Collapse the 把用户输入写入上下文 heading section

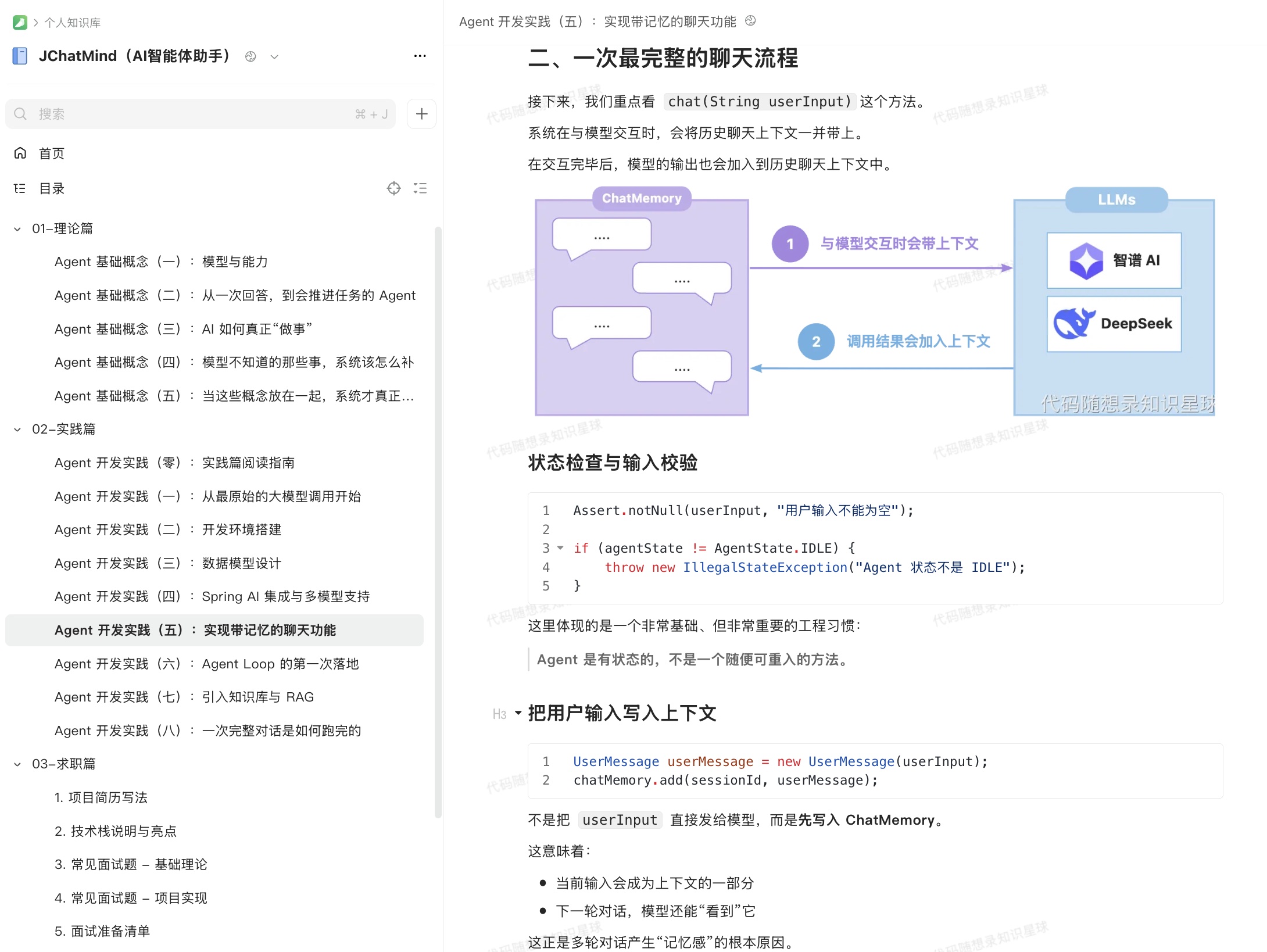point(518,713)
